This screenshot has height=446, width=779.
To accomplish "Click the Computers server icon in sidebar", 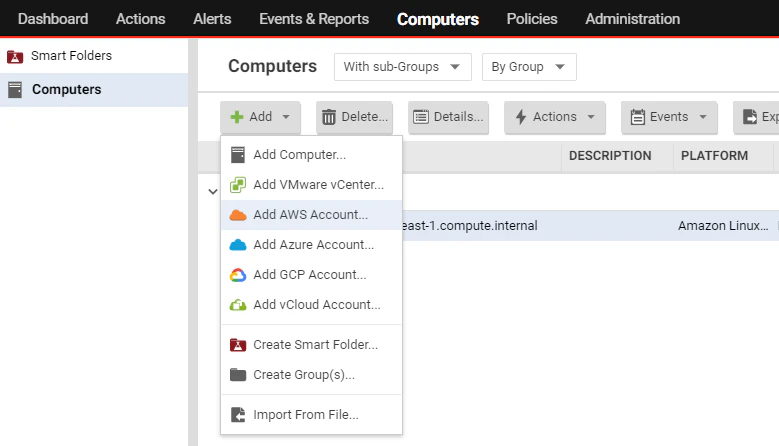I will (15, 90).
